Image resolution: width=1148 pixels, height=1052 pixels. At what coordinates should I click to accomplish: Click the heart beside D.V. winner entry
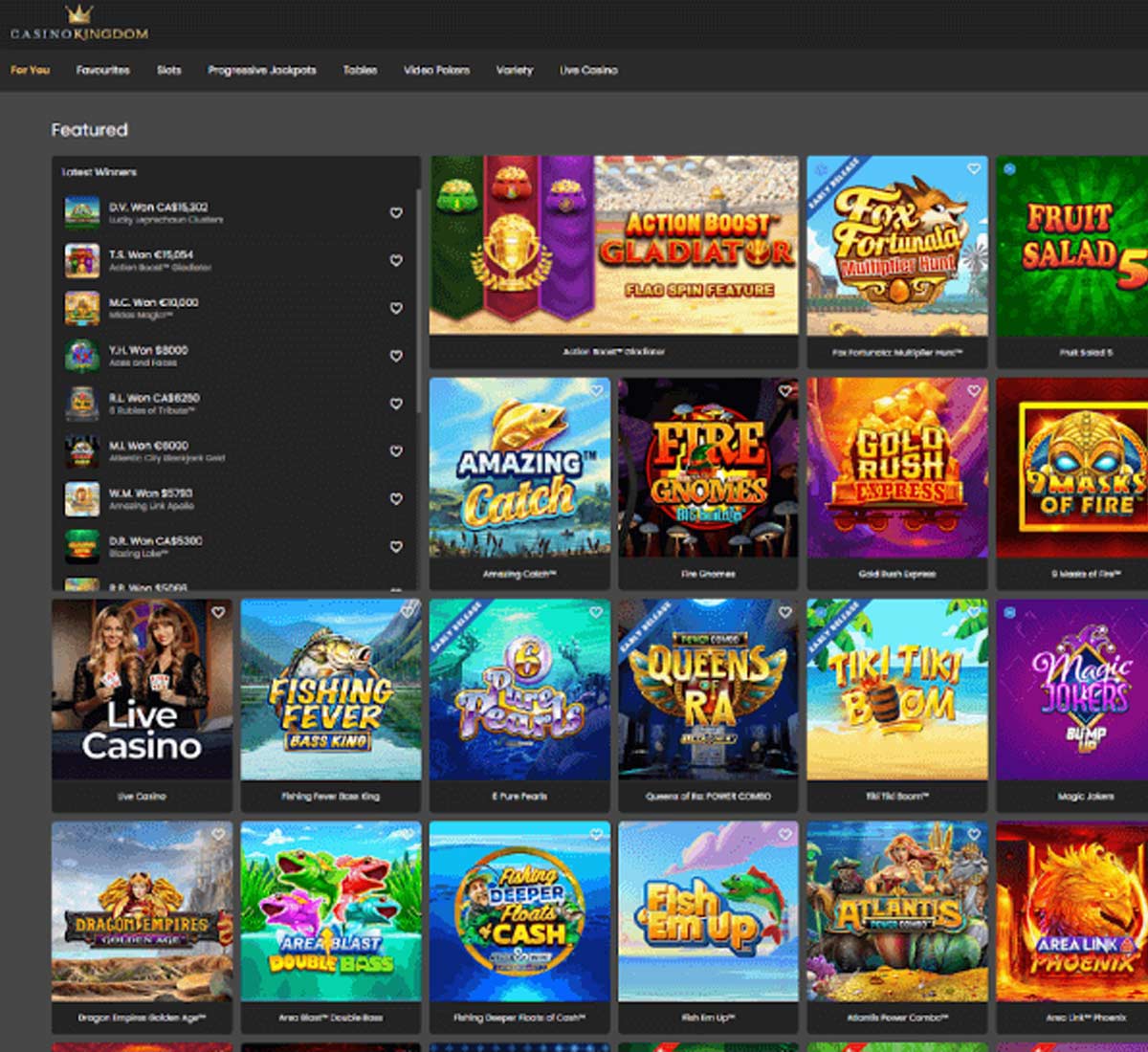coord(396,212)
